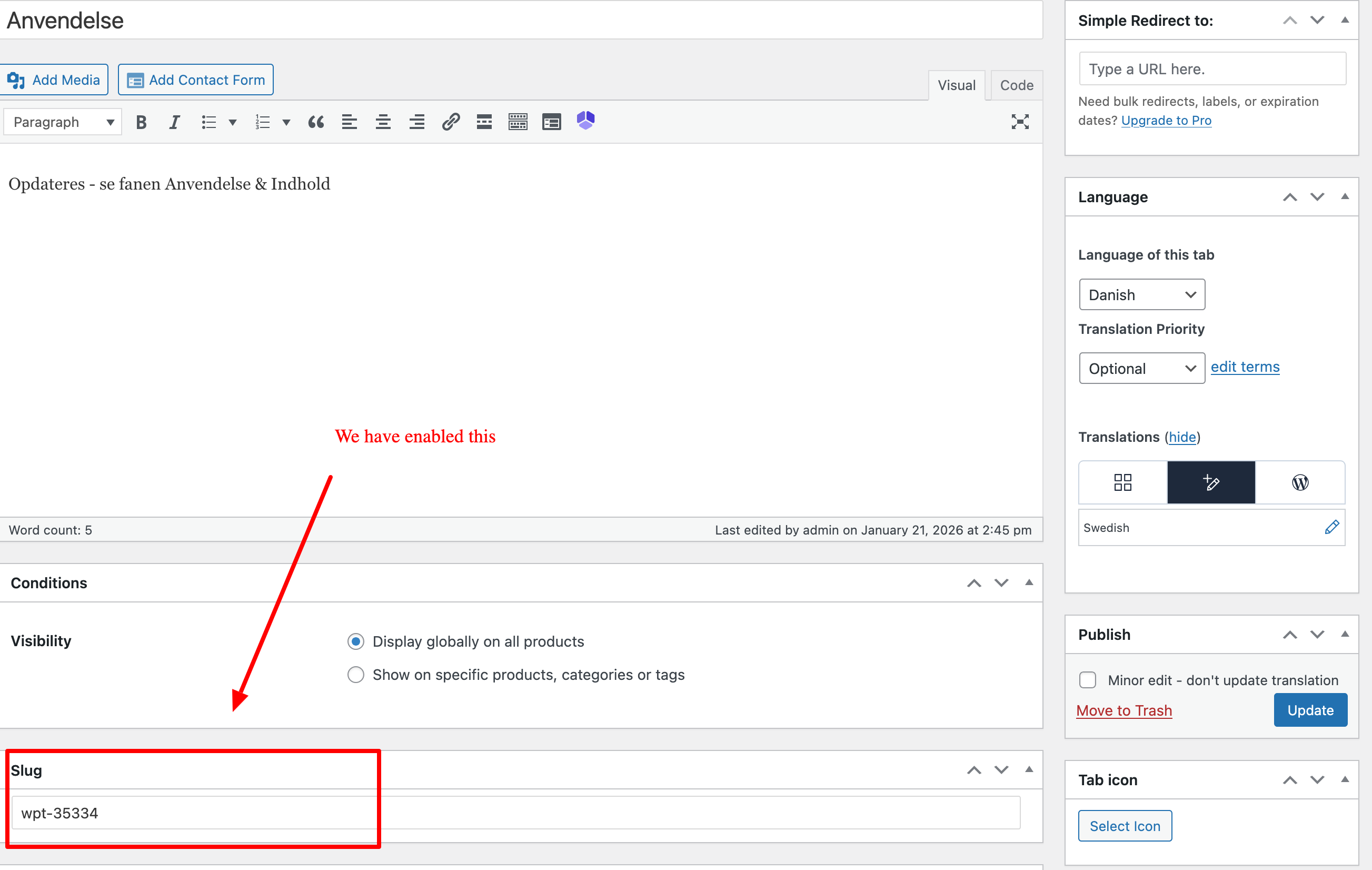Select Show on specific products option

(356, 675)
